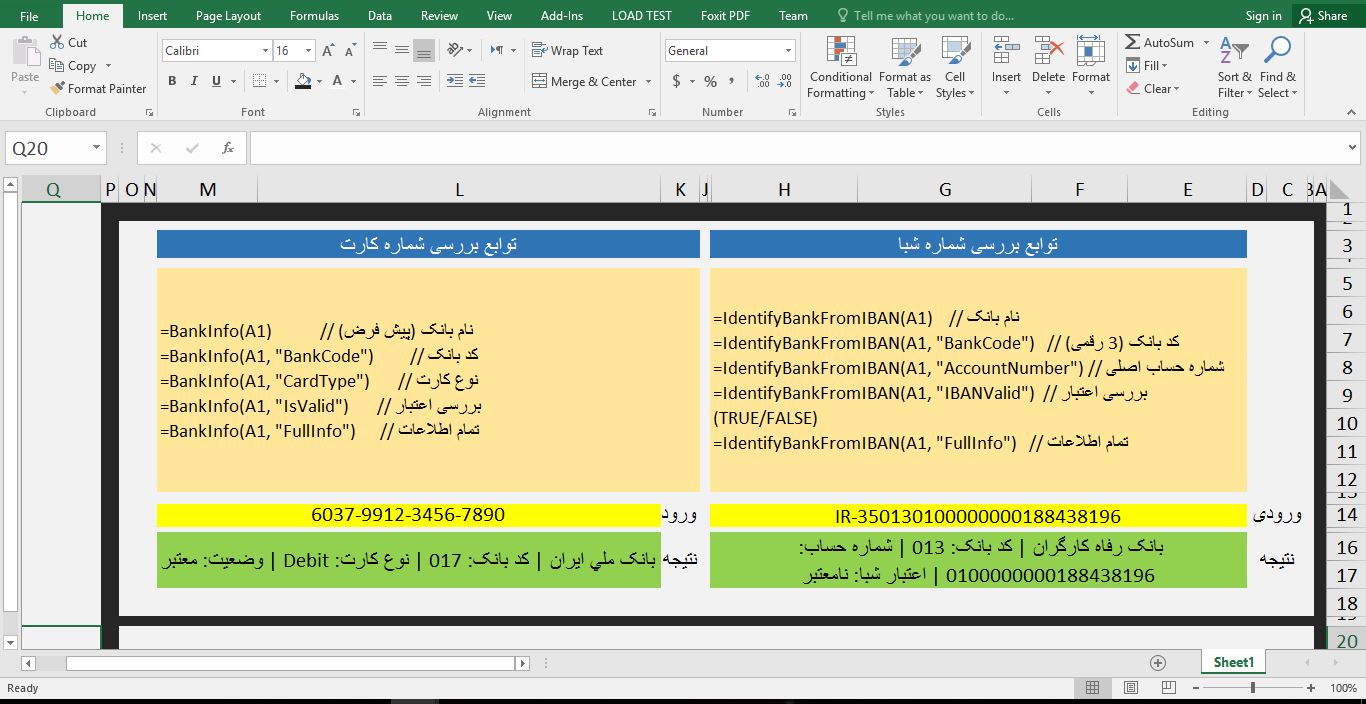The image size is (1366, 704).
Task: Apply Percent Style
Action: 711,81
